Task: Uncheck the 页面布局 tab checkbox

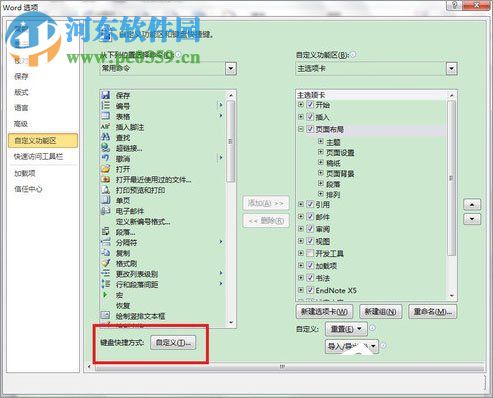Action: (x=310, y=129)
